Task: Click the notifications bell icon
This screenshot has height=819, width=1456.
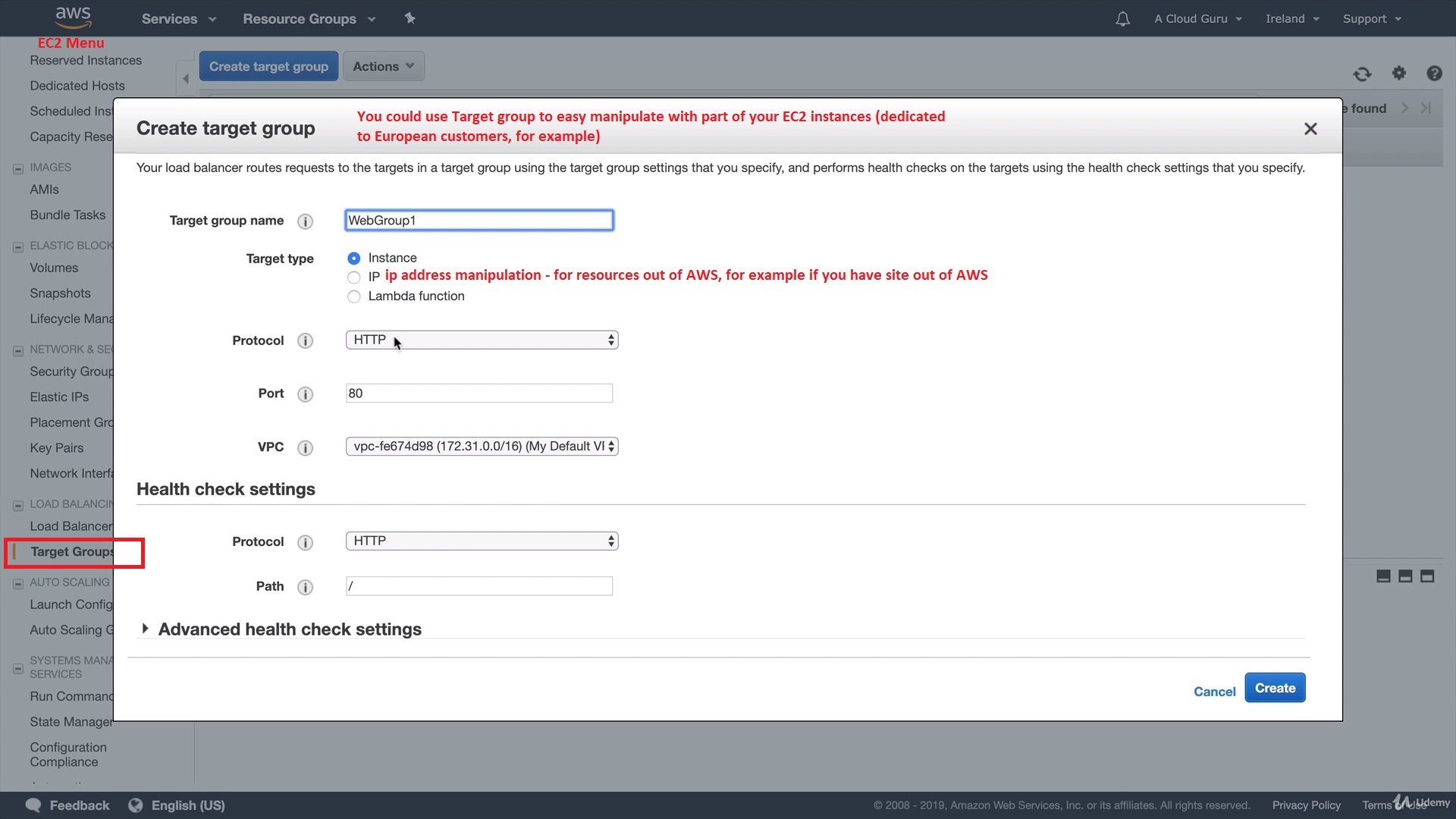Action: pos(1122,19)
